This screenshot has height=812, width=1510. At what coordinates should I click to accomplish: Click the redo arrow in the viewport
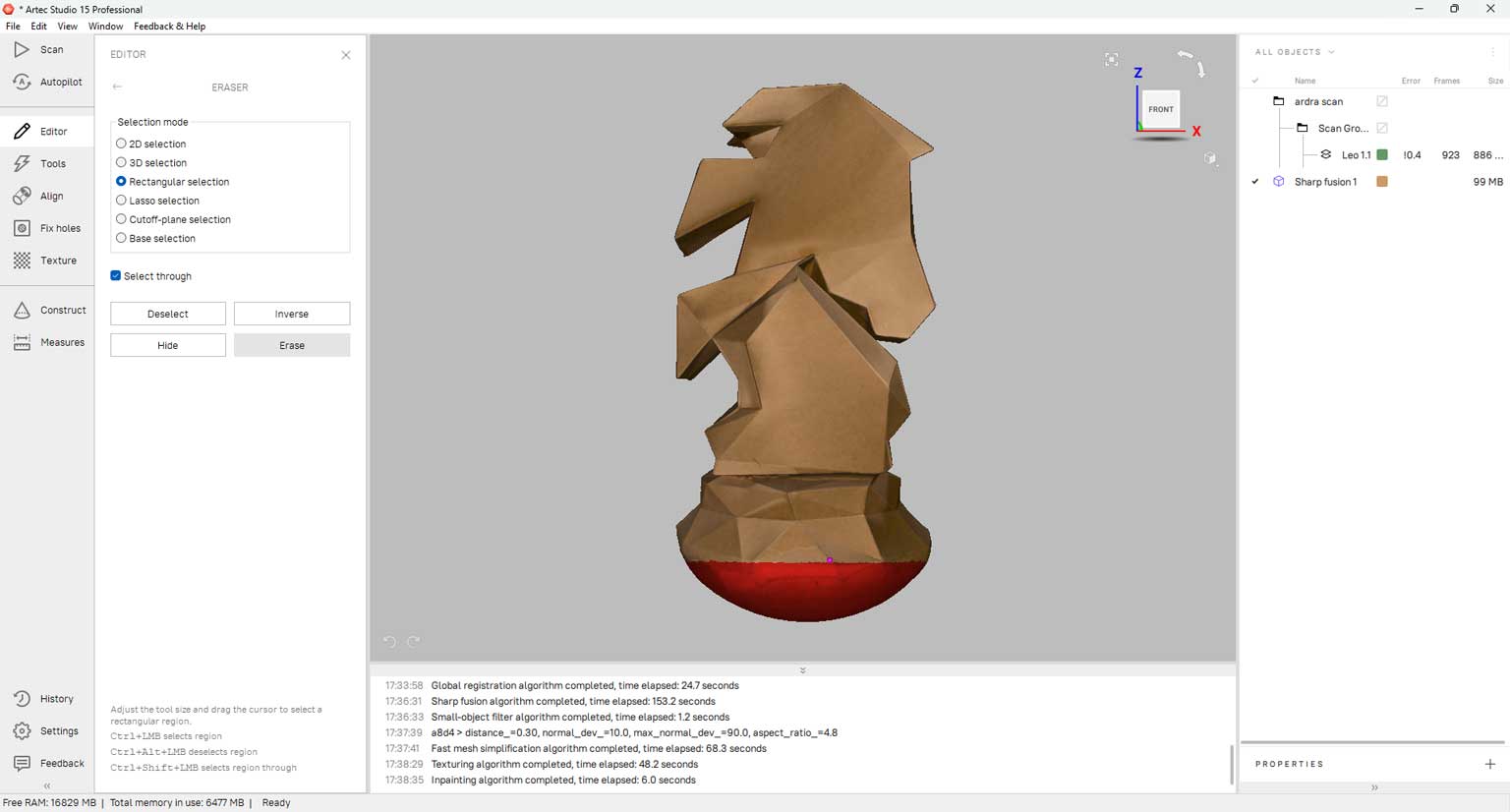click(414, 642)
